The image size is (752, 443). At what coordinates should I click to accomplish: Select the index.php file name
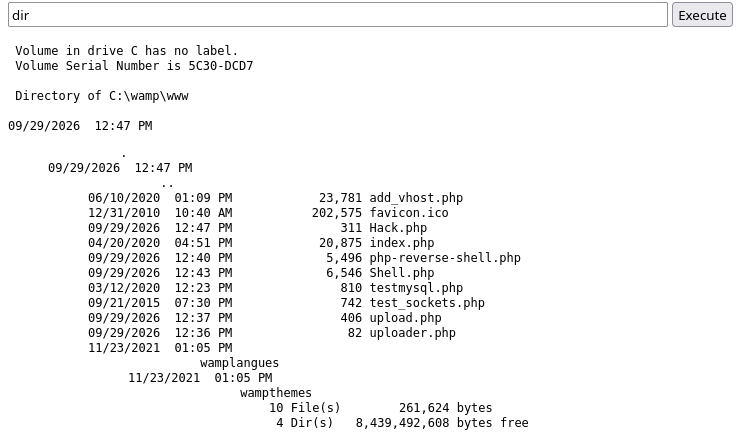coord(402,243)
